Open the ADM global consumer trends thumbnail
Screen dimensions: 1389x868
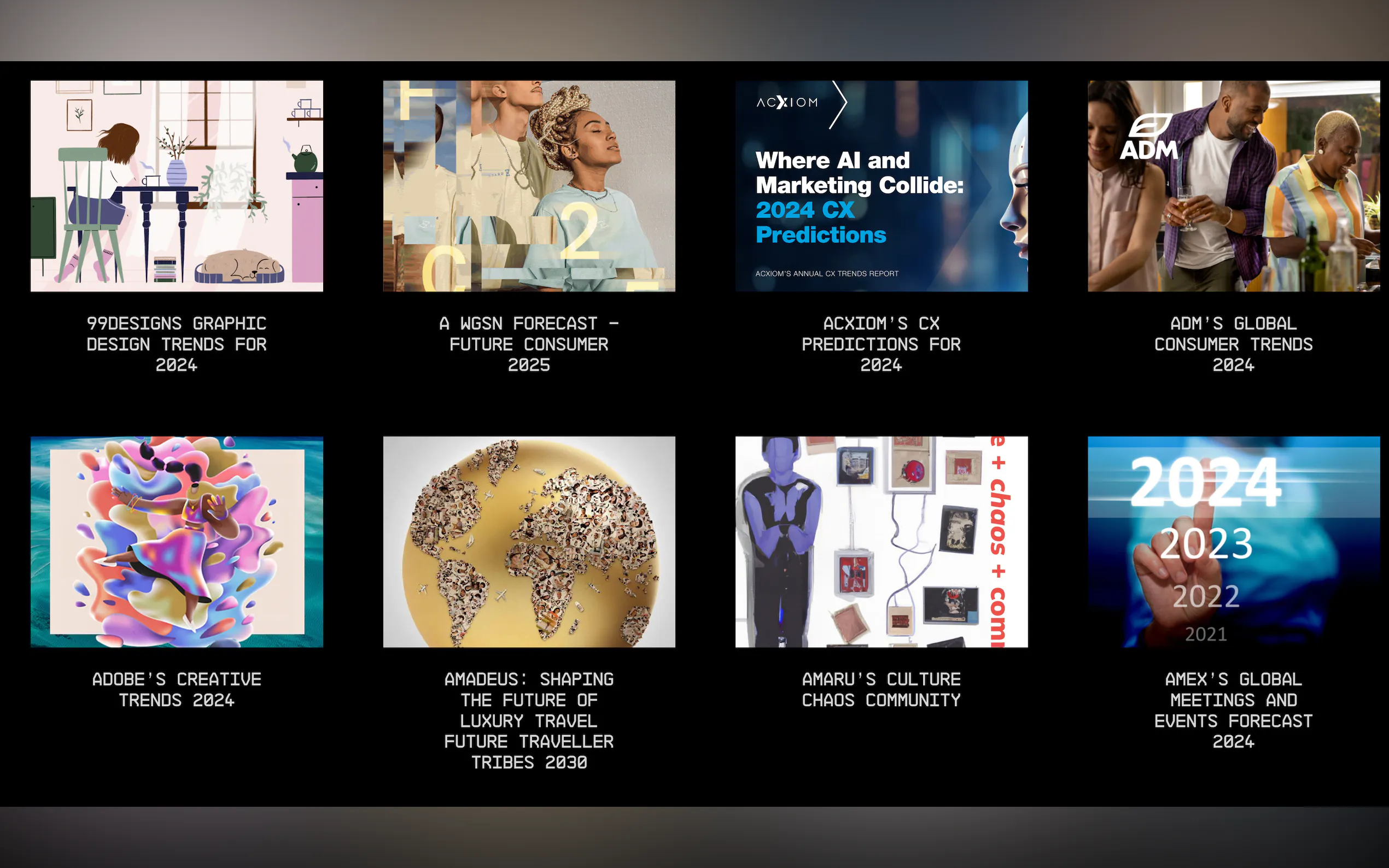coord(1234,186)
